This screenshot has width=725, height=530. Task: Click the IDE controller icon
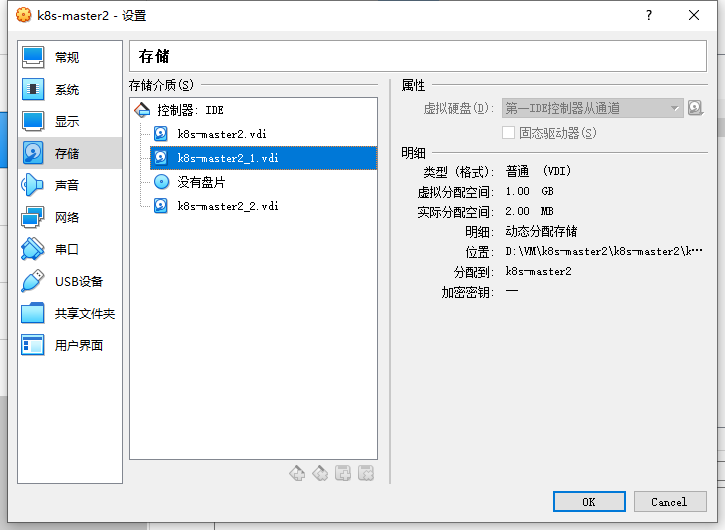(x=142, y=110)
